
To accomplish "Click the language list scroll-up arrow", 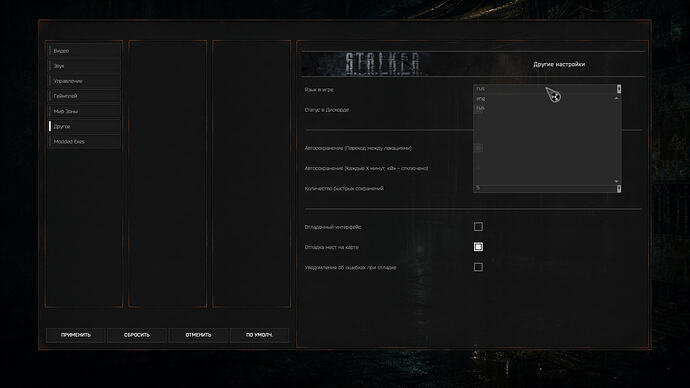I will 616,98.
